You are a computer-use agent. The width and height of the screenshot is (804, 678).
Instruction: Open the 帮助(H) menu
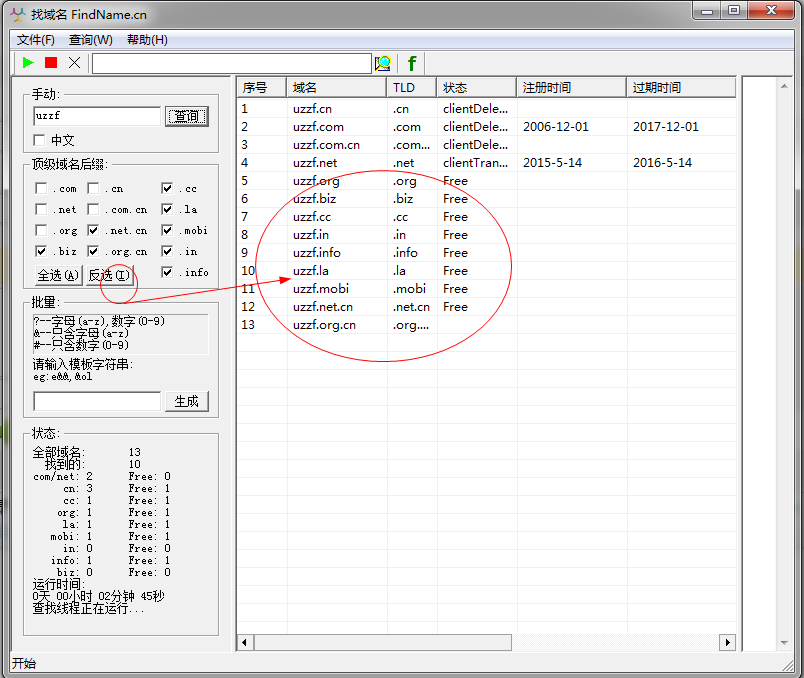pyautogui.click(x=147, y=40)
